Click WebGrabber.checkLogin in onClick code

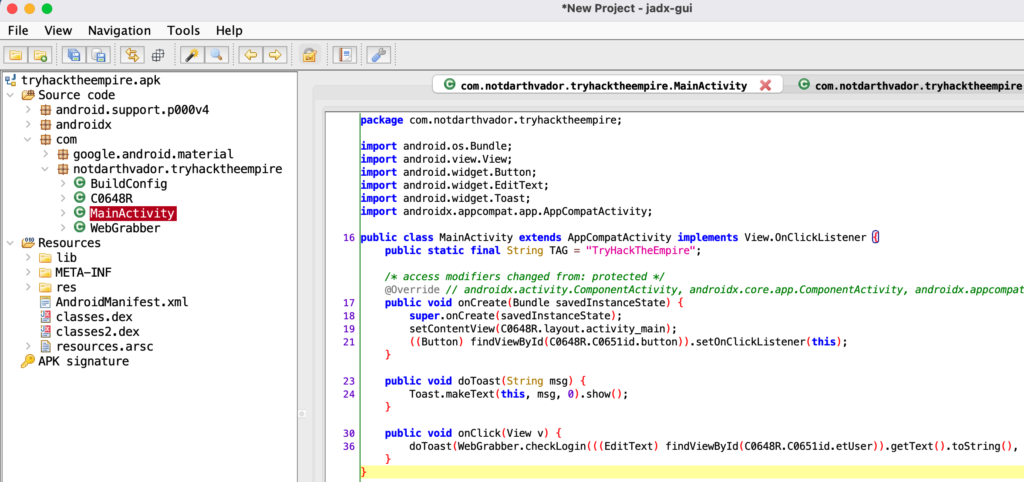520,446
